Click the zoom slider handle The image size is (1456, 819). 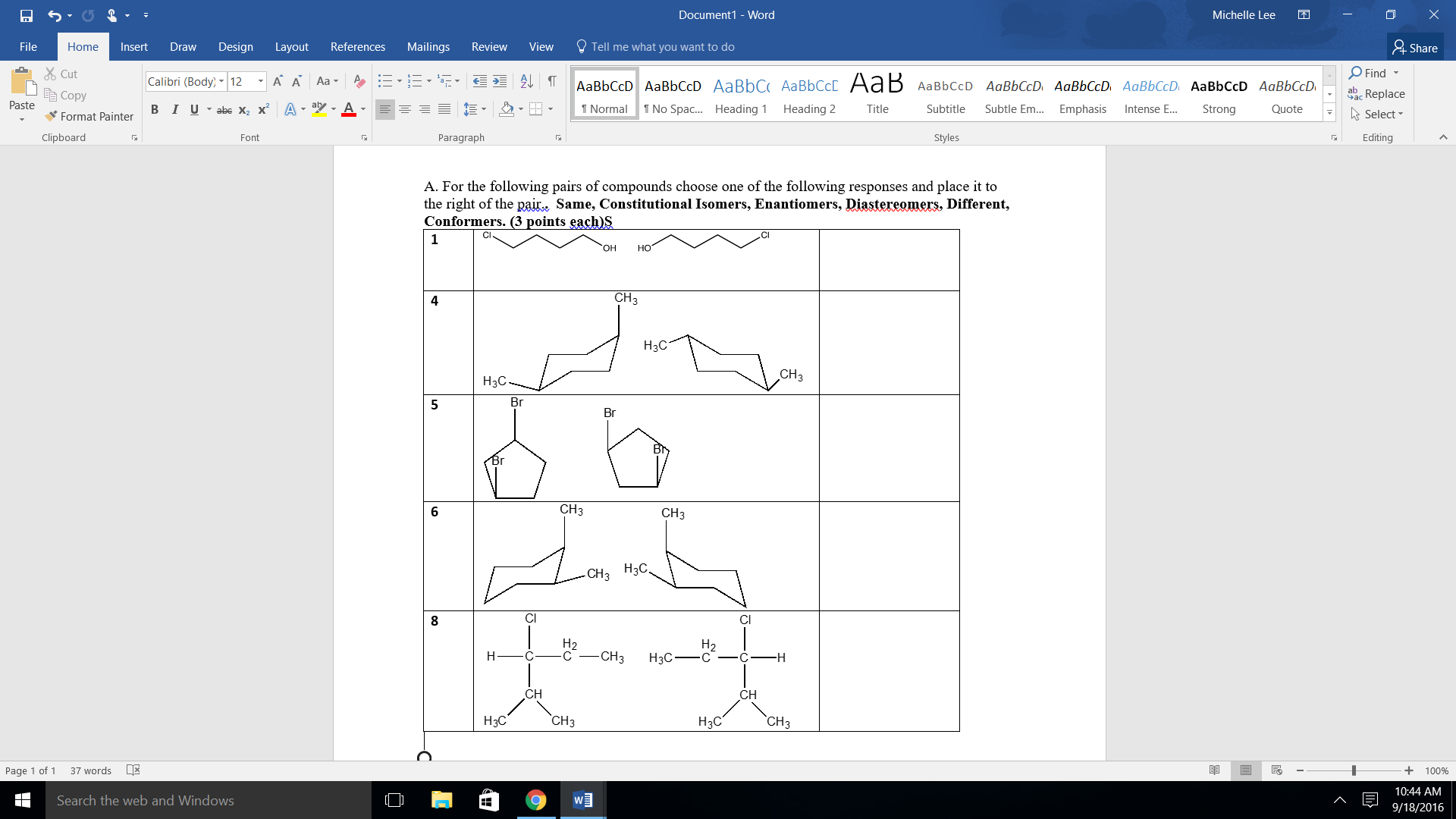(x=1354, y=770)
